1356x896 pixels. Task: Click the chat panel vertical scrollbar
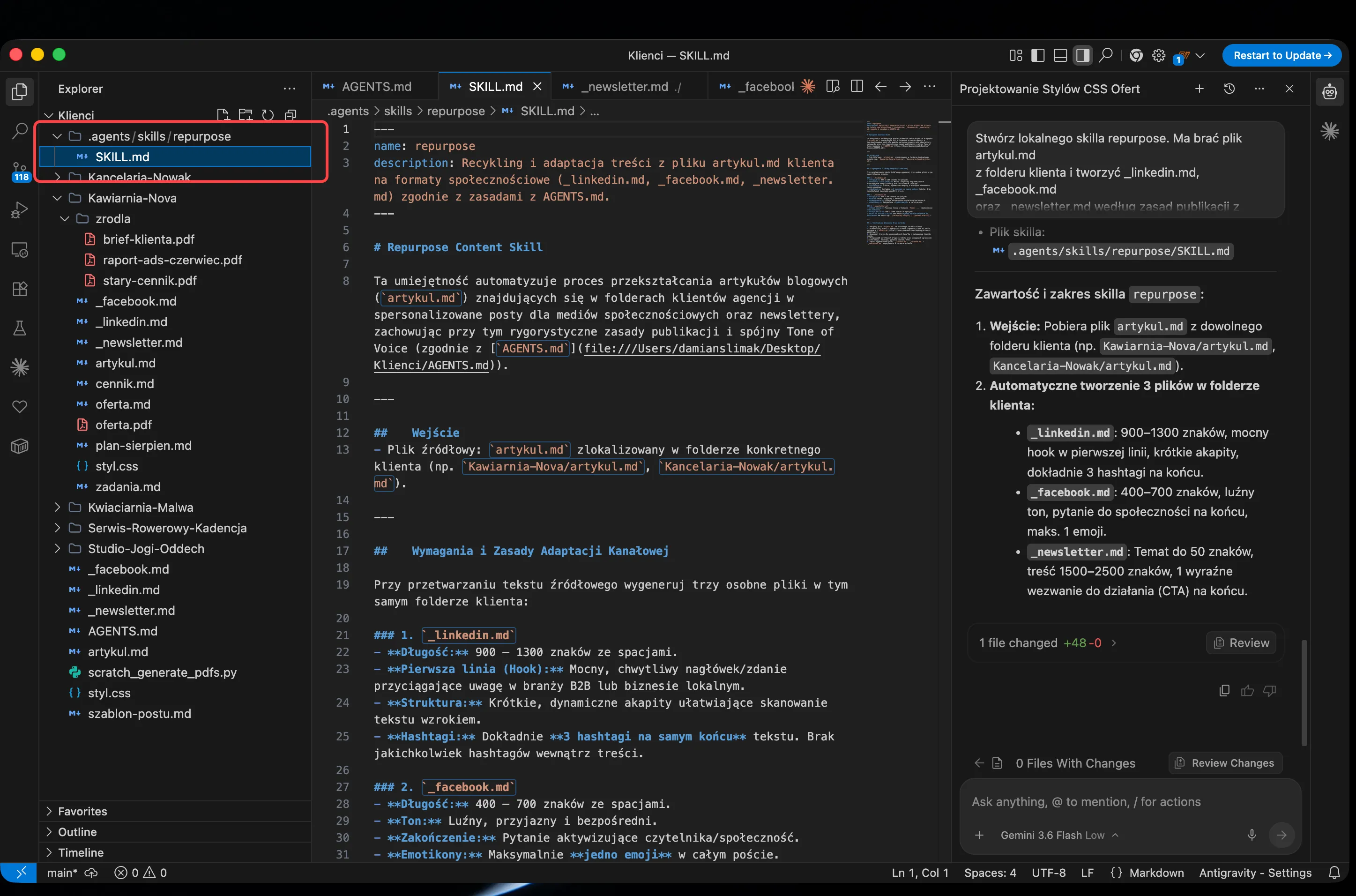(x=1304, y=693)
